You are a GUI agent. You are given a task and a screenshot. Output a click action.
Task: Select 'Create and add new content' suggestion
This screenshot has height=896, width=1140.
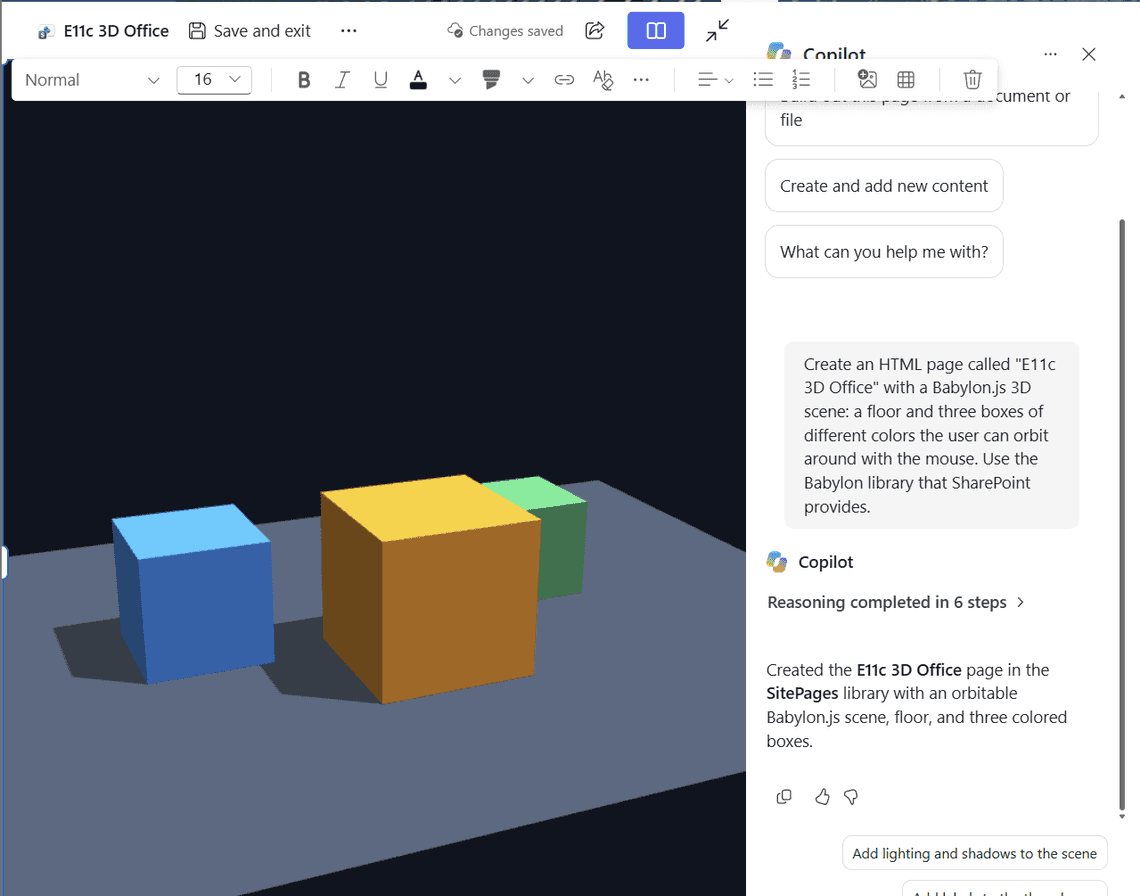[x=884, y=186]
